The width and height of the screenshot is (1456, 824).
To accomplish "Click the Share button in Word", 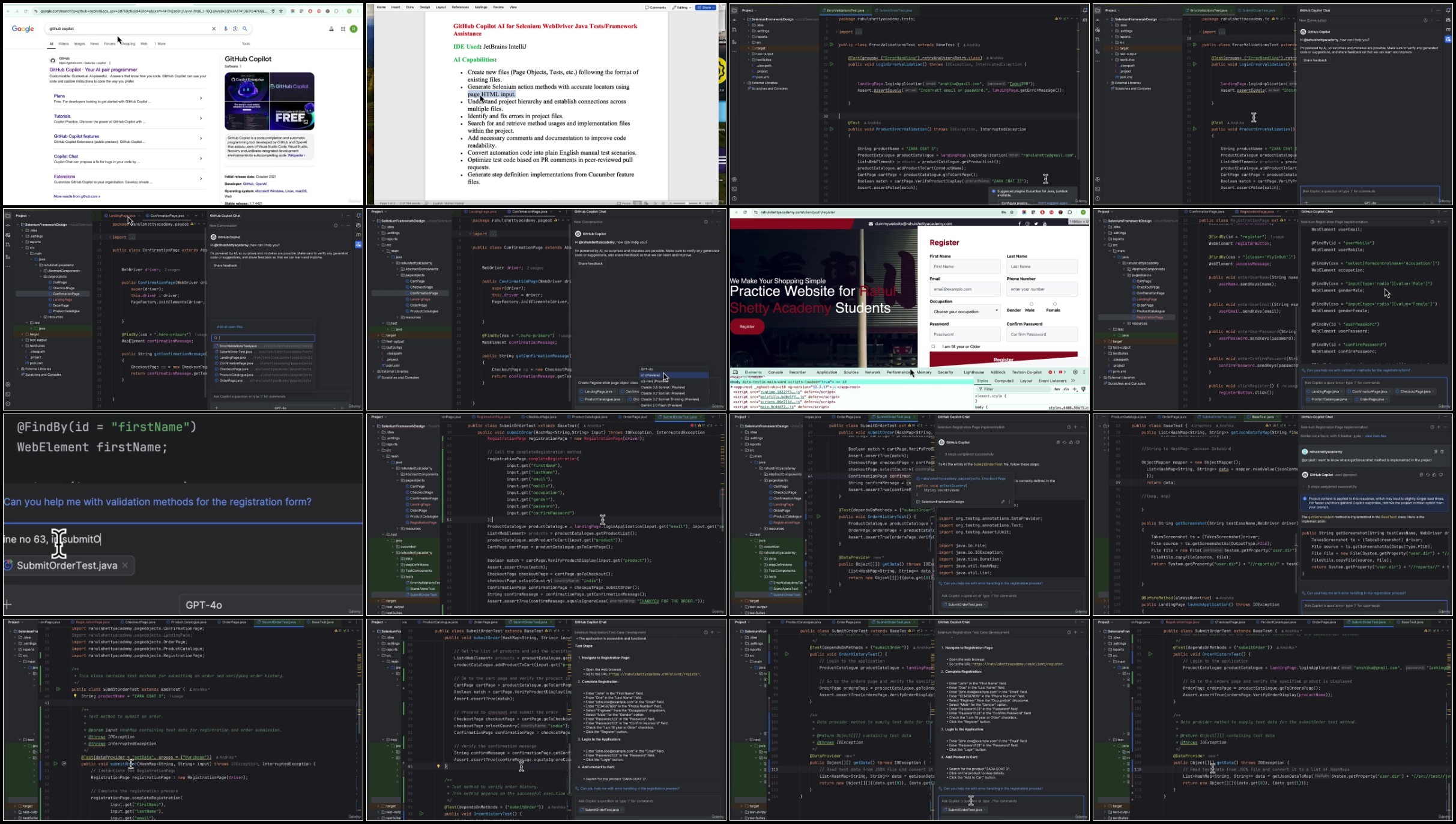I will pyautogui.click(x=705, y=7).
